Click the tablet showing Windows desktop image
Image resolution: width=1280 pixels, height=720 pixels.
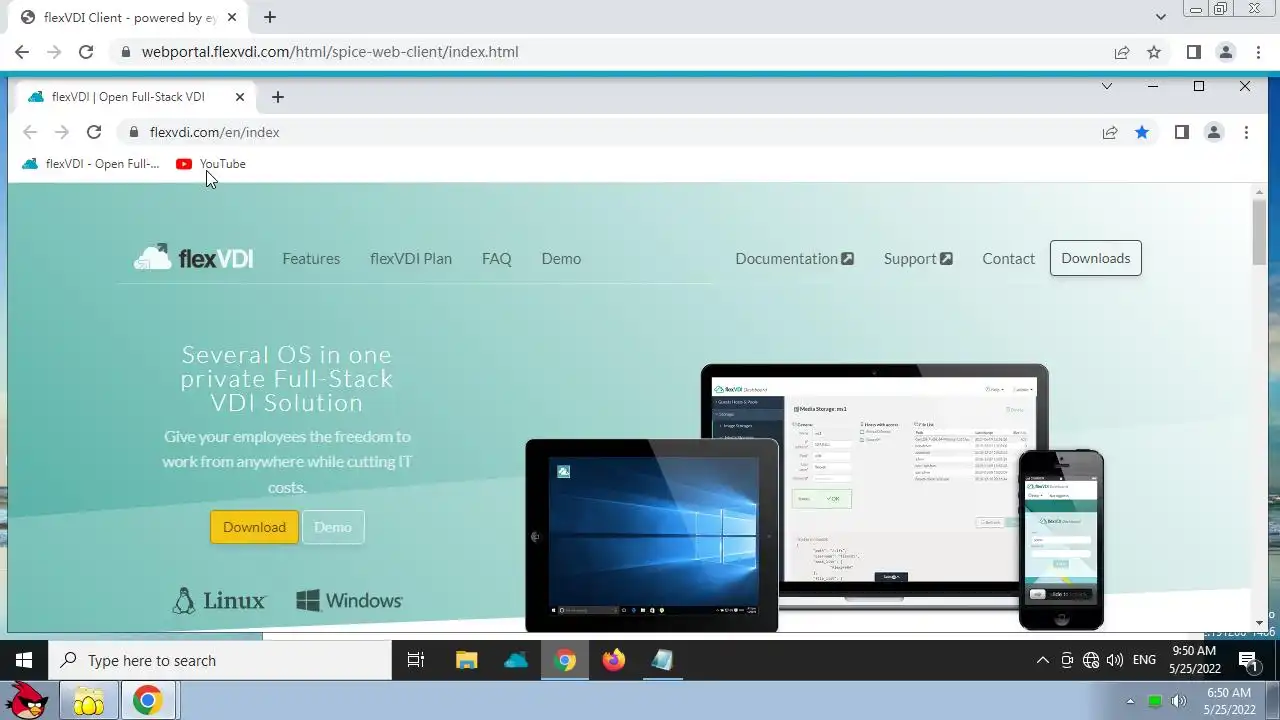click(x=651, y=535)
